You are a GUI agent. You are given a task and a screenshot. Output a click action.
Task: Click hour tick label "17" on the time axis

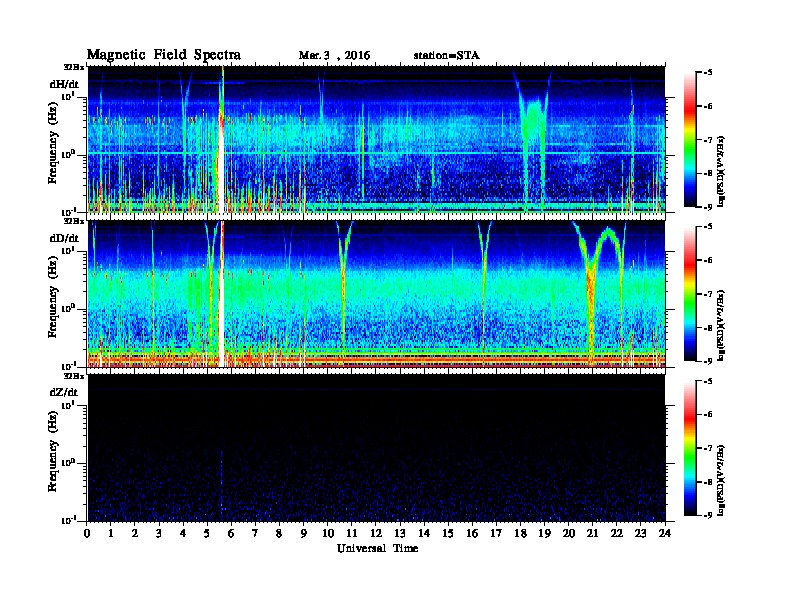pos(496,534)
